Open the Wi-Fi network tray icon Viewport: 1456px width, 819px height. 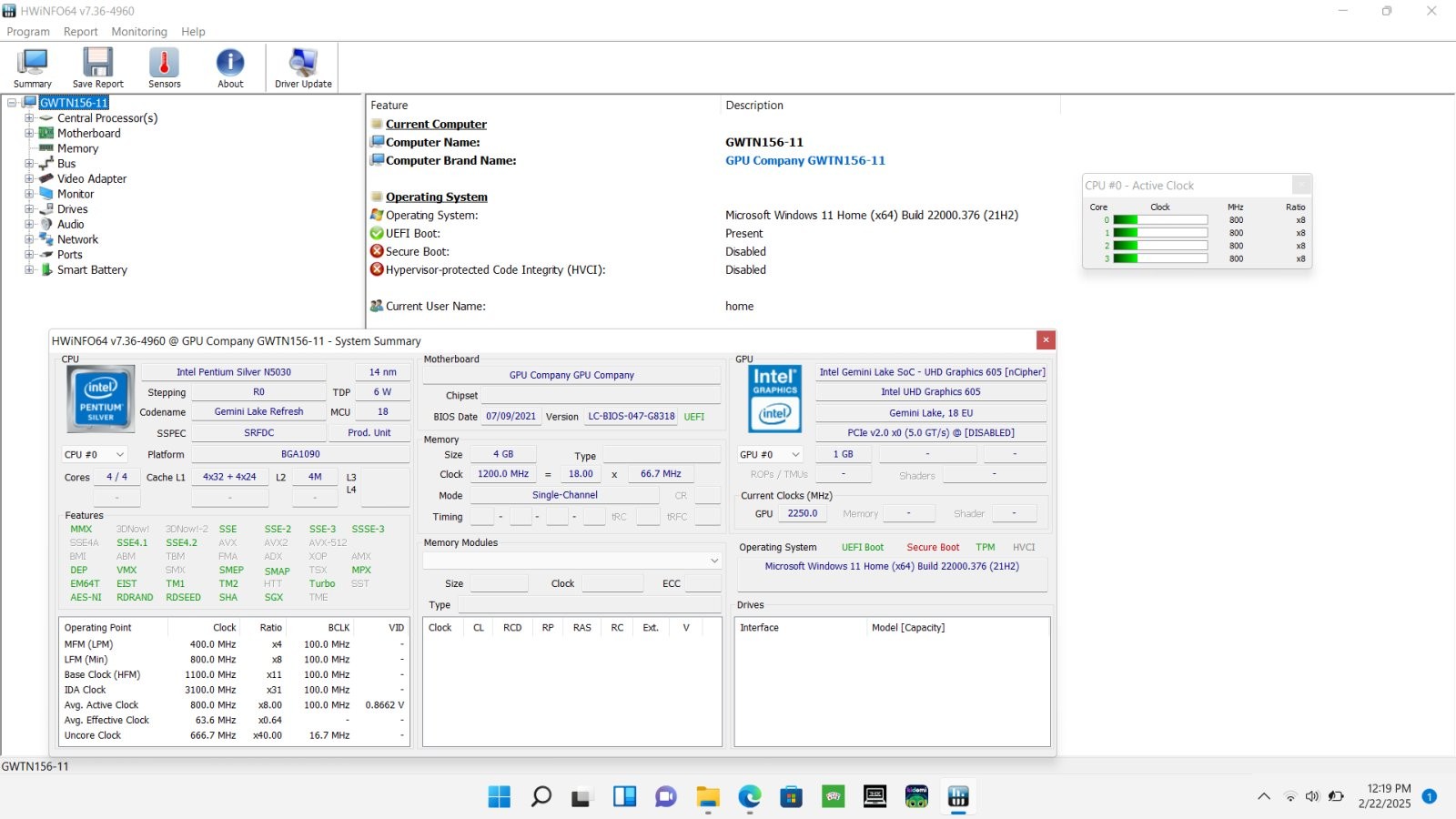[1289, 796]
